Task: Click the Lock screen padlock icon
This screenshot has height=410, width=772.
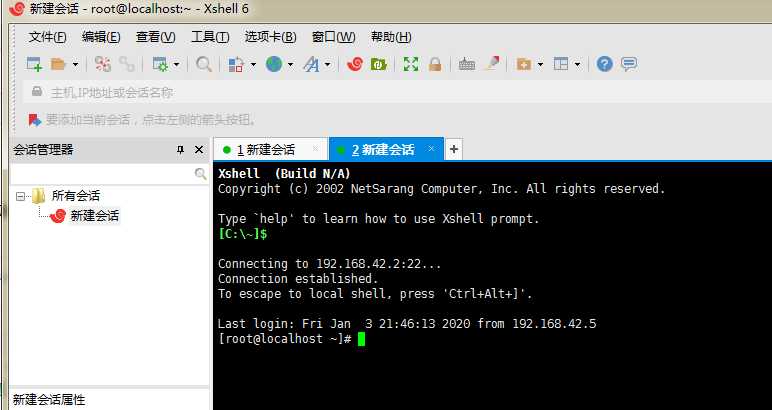Action: (435, 64)
